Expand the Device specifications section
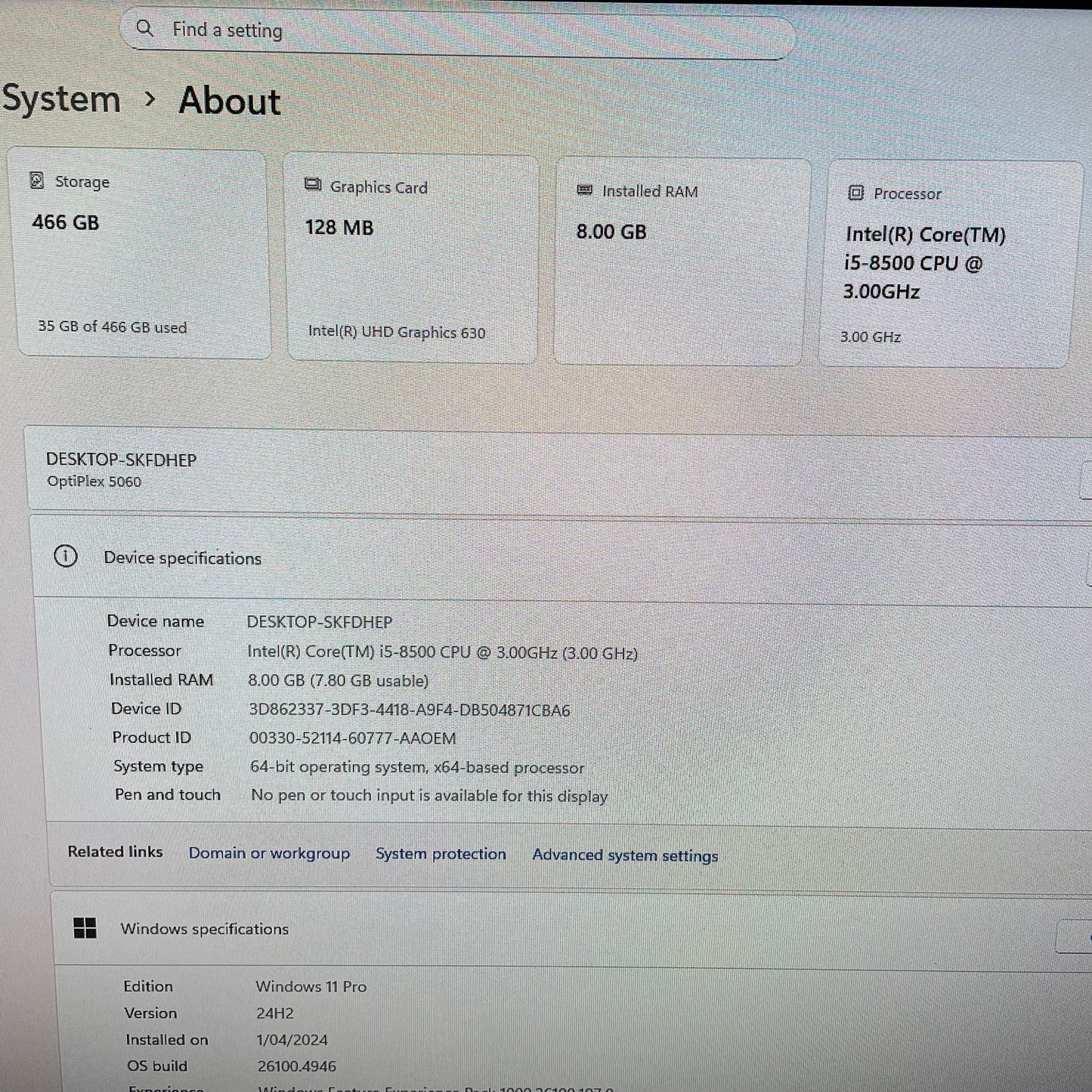Screen dimensions: 1092x1092 tap(1087, 582)
